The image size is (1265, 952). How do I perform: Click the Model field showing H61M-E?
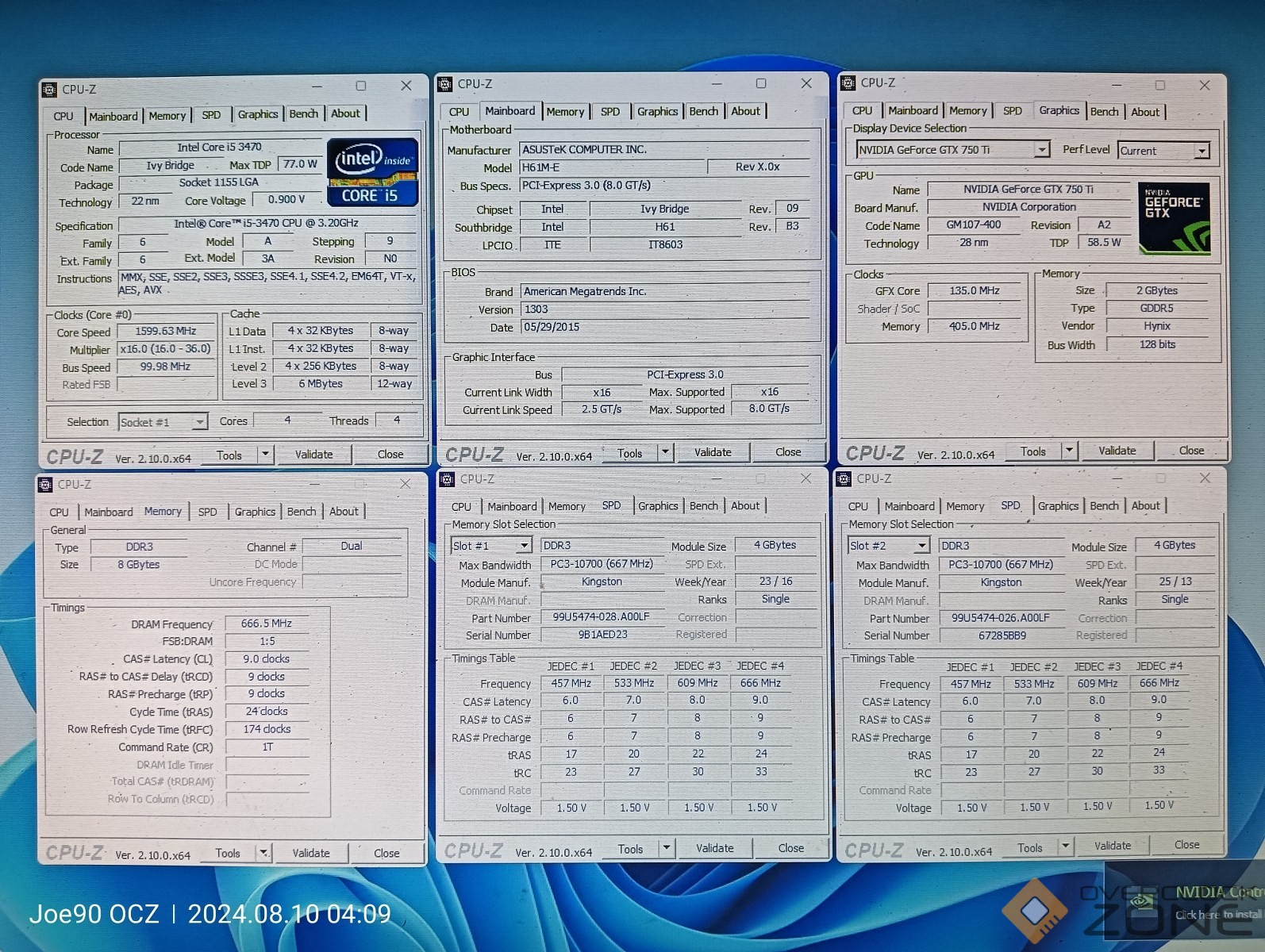(612, 167)
